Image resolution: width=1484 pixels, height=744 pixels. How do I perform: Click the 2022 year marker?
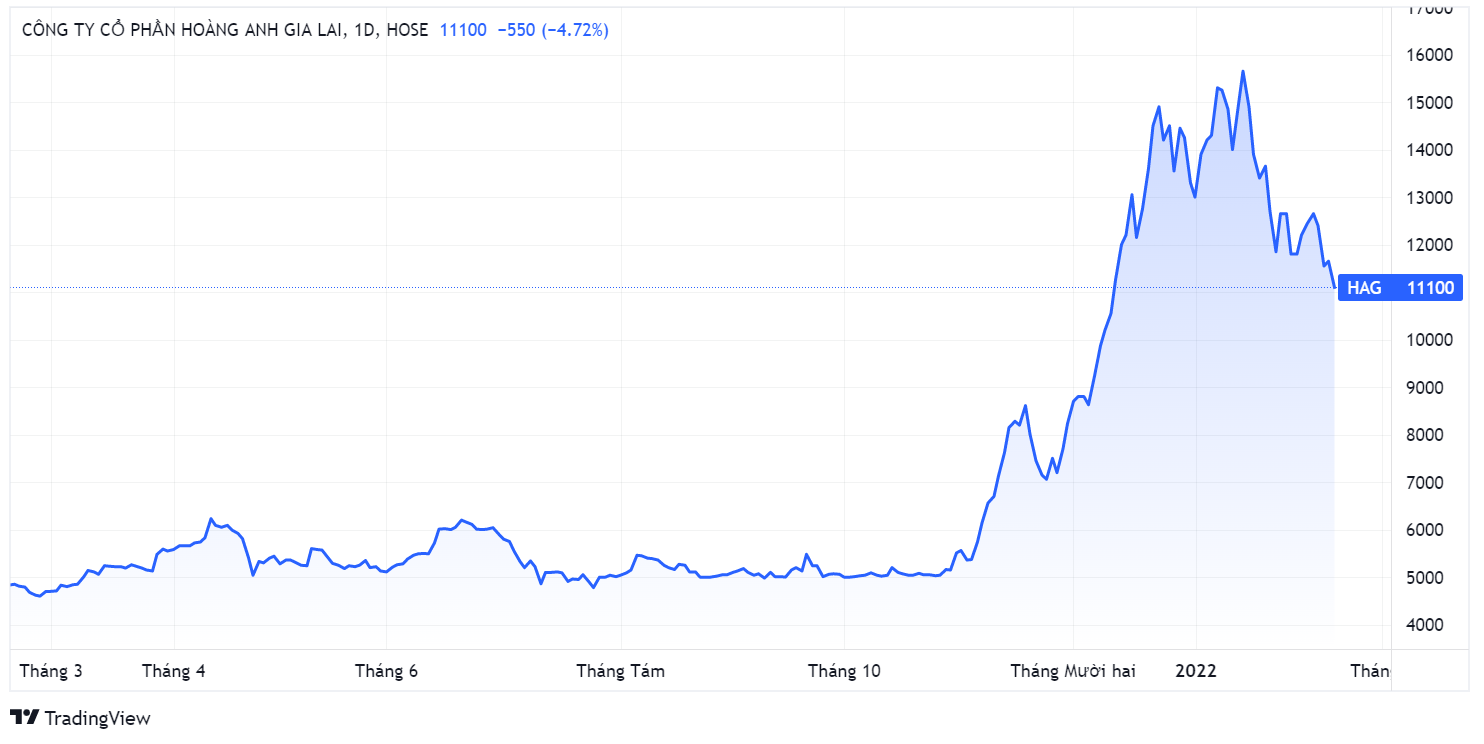pyautogui.click(x=1195, y=671)
